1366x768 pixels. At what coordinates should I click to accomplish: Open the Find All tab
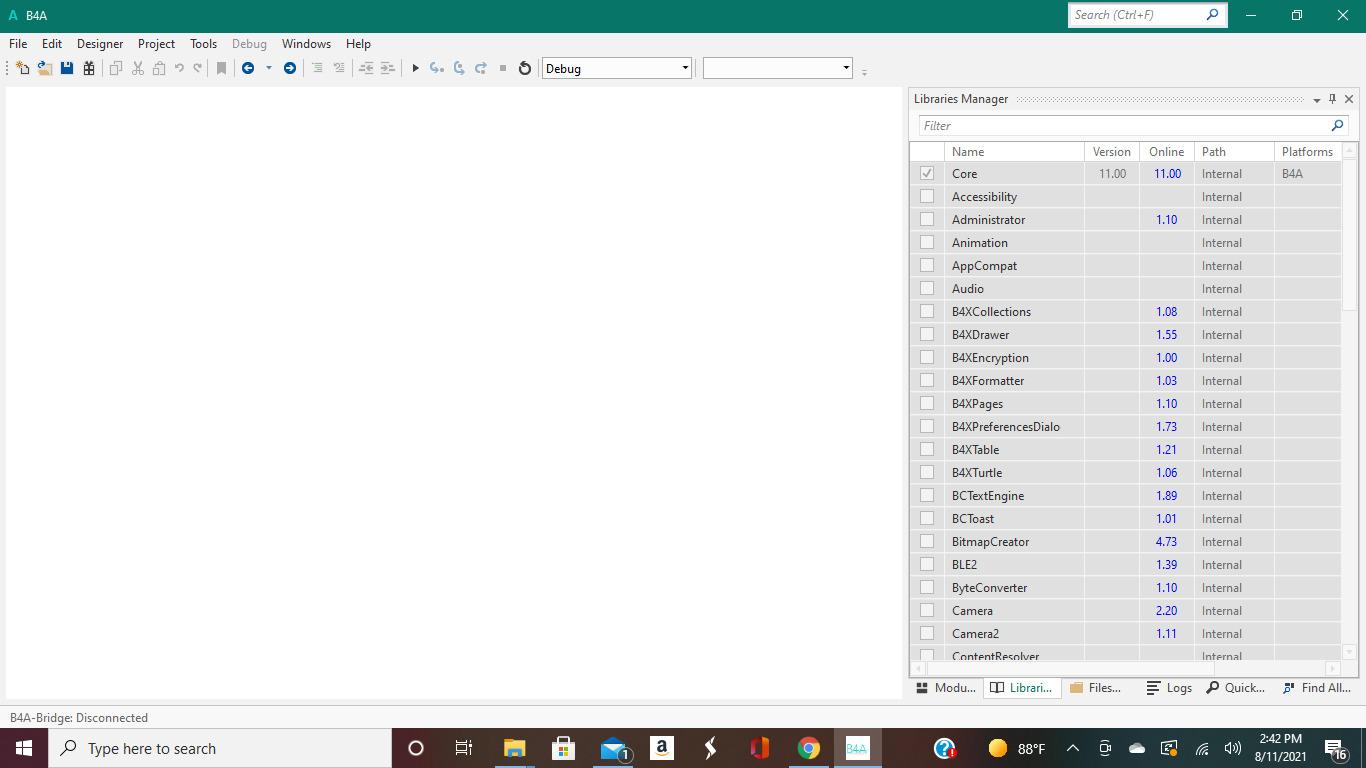pyautogui.click(x=1317, y=688)
